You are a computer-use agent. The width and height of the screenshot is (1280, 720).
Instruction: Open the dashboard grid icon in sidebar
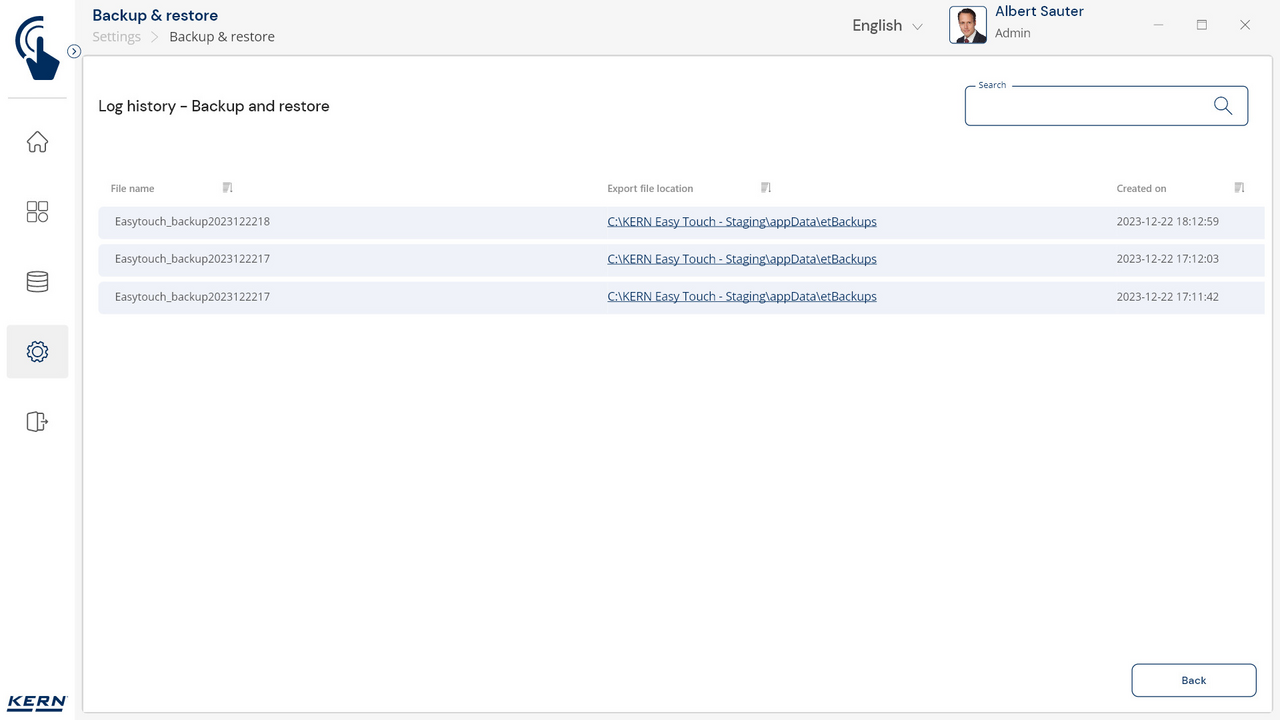[x=37, y=212]
